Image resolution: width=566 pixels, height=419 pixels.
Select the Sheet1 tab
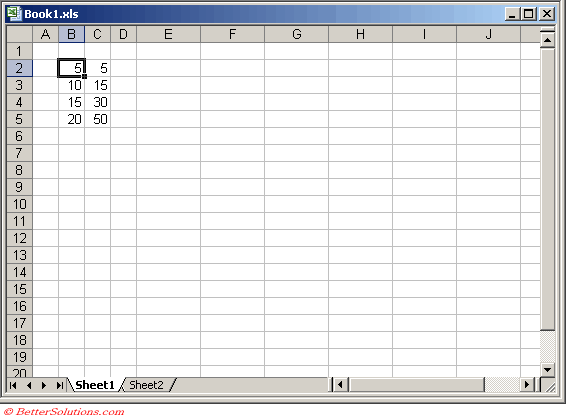pyautogui.click(x=95, y=385)
